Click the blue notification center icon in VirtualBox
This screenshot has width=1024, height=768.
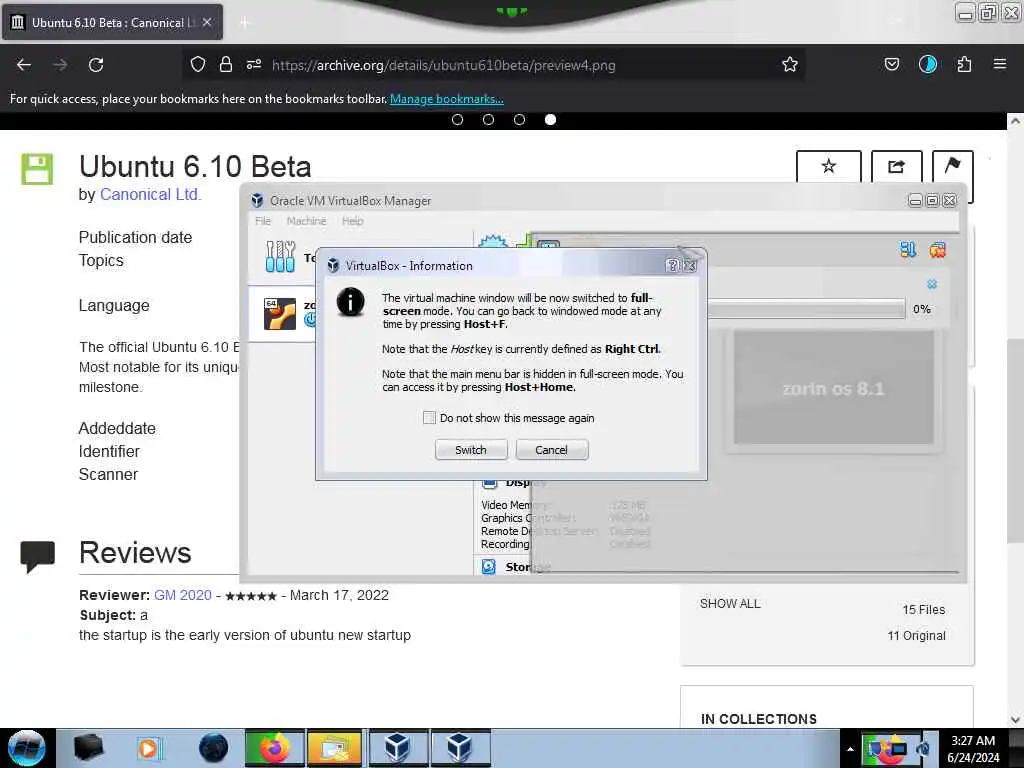pyautogui.click(x=908, y=249)
